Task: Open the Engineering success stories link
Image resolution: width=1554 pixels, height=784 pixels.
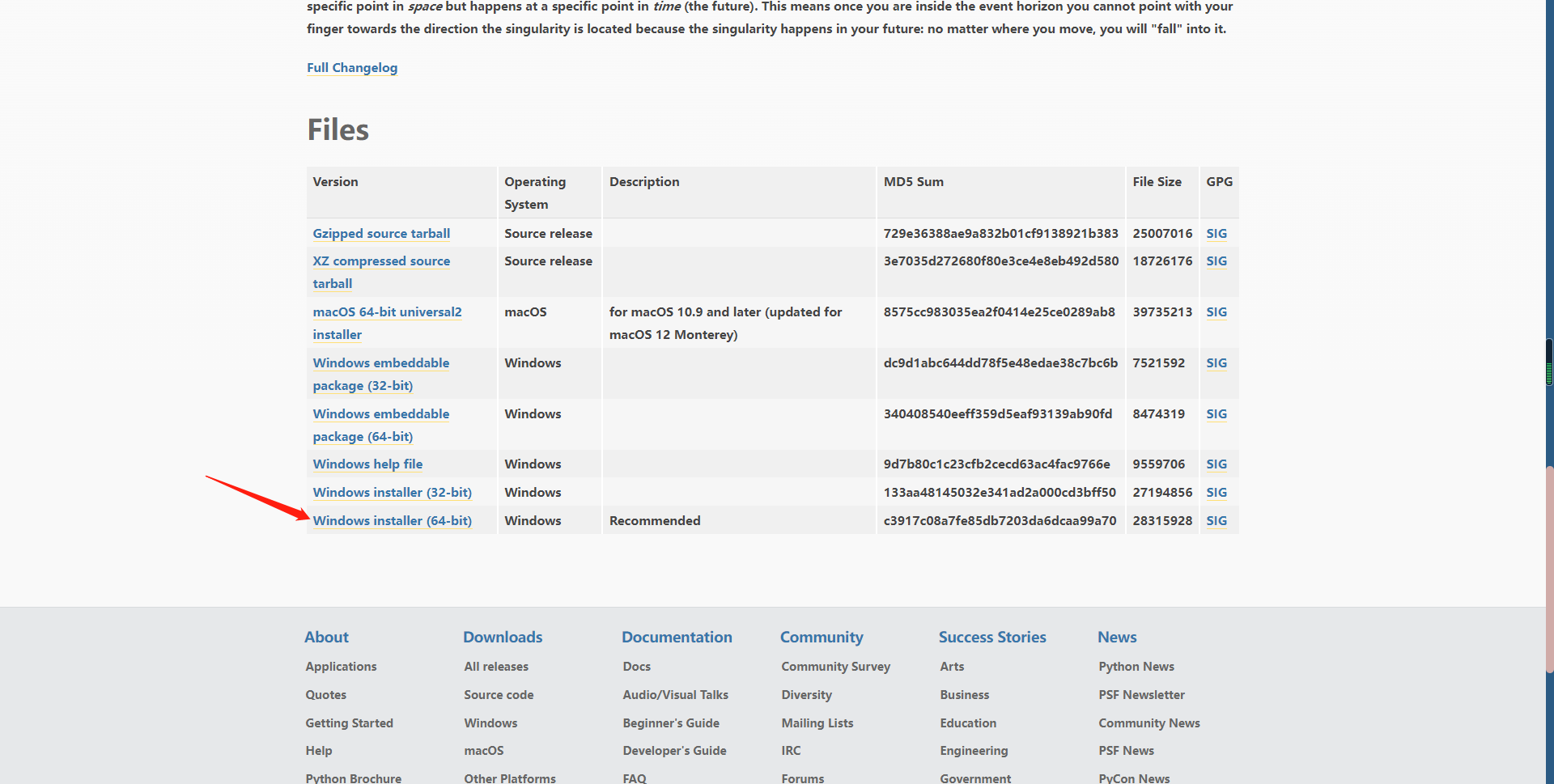Action: tap(974, 751)
